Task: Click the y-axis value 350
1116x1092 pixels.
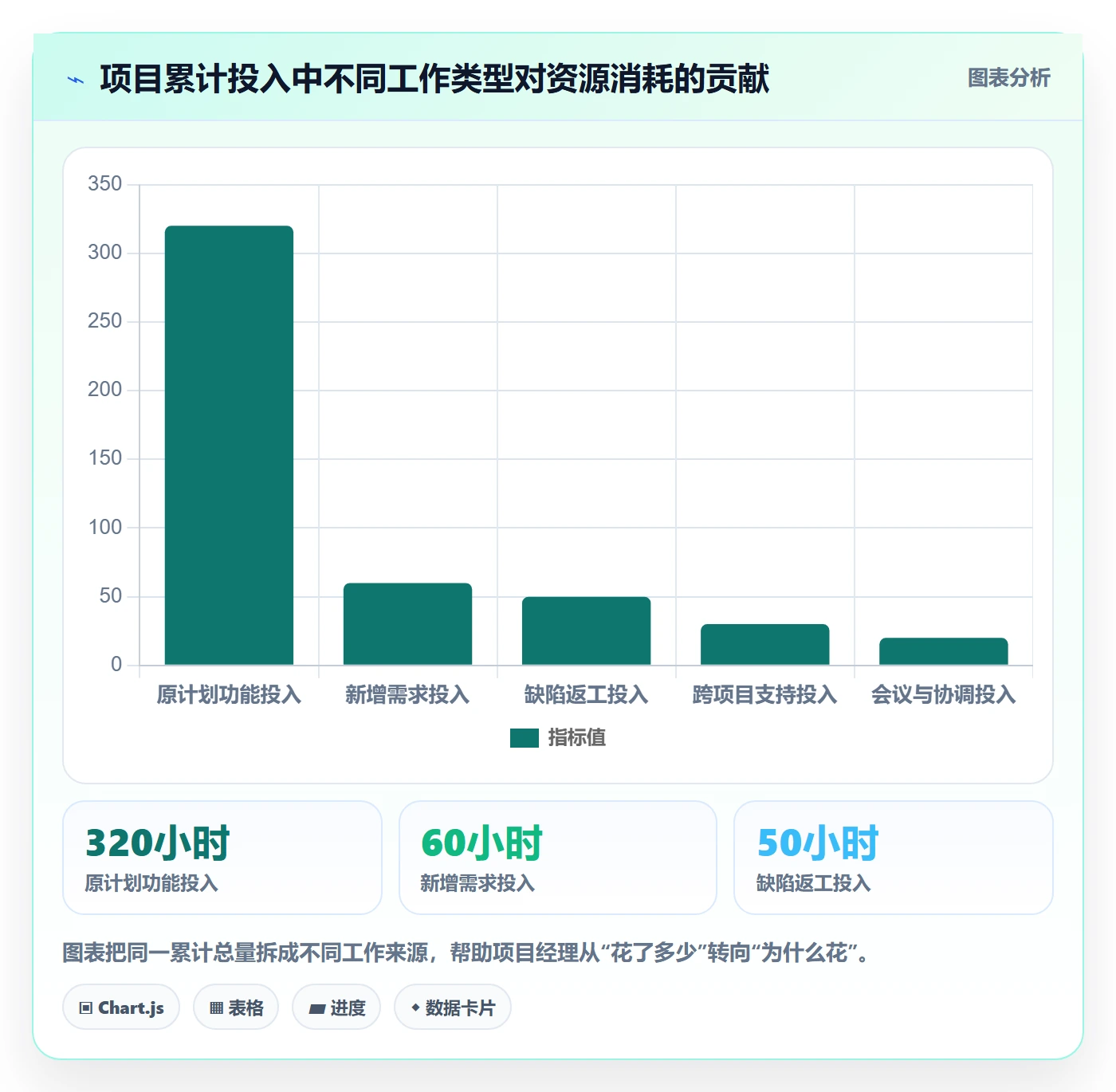Action: (x=104, y=184)
